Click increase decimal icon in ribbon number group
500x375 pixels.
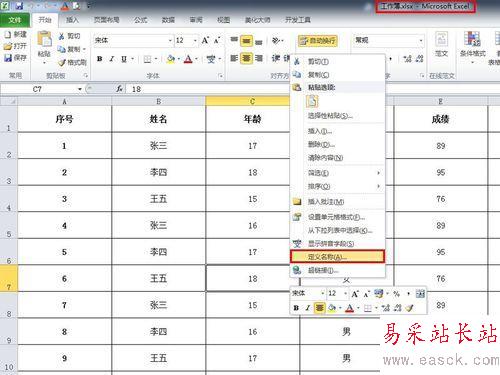(x=407, y=59)
